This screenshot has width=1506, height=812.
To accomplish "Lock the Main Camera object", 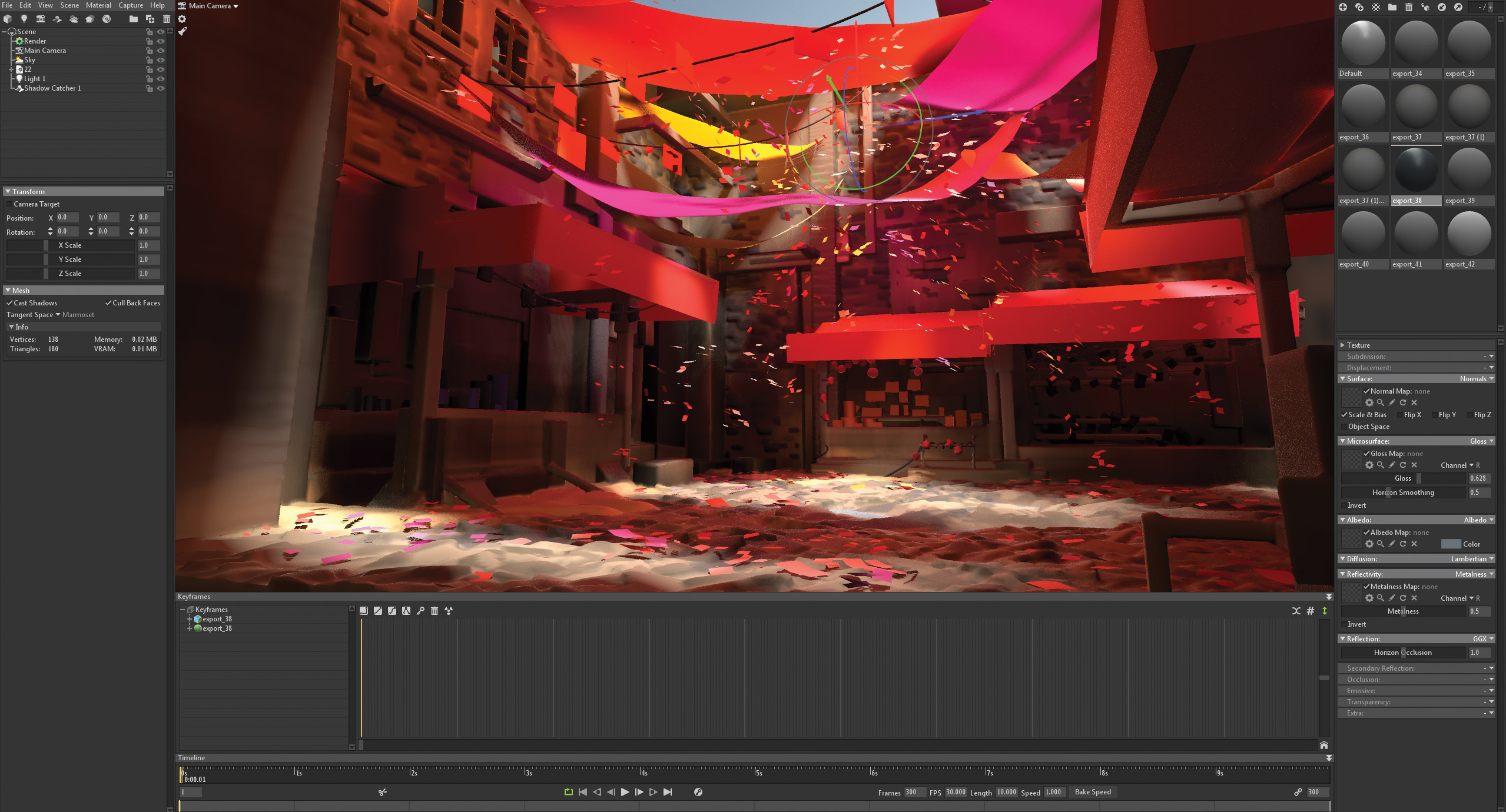I will pos(150,51).
